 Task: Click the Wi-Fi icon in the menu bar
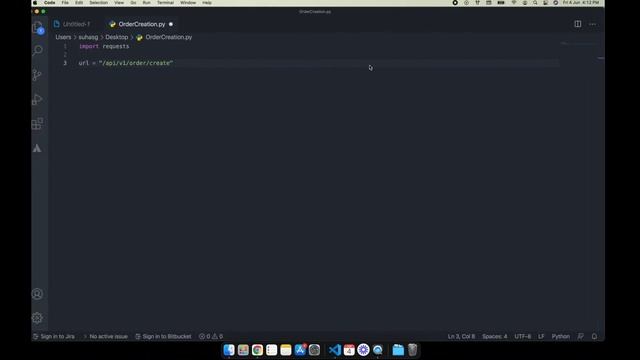514,3
